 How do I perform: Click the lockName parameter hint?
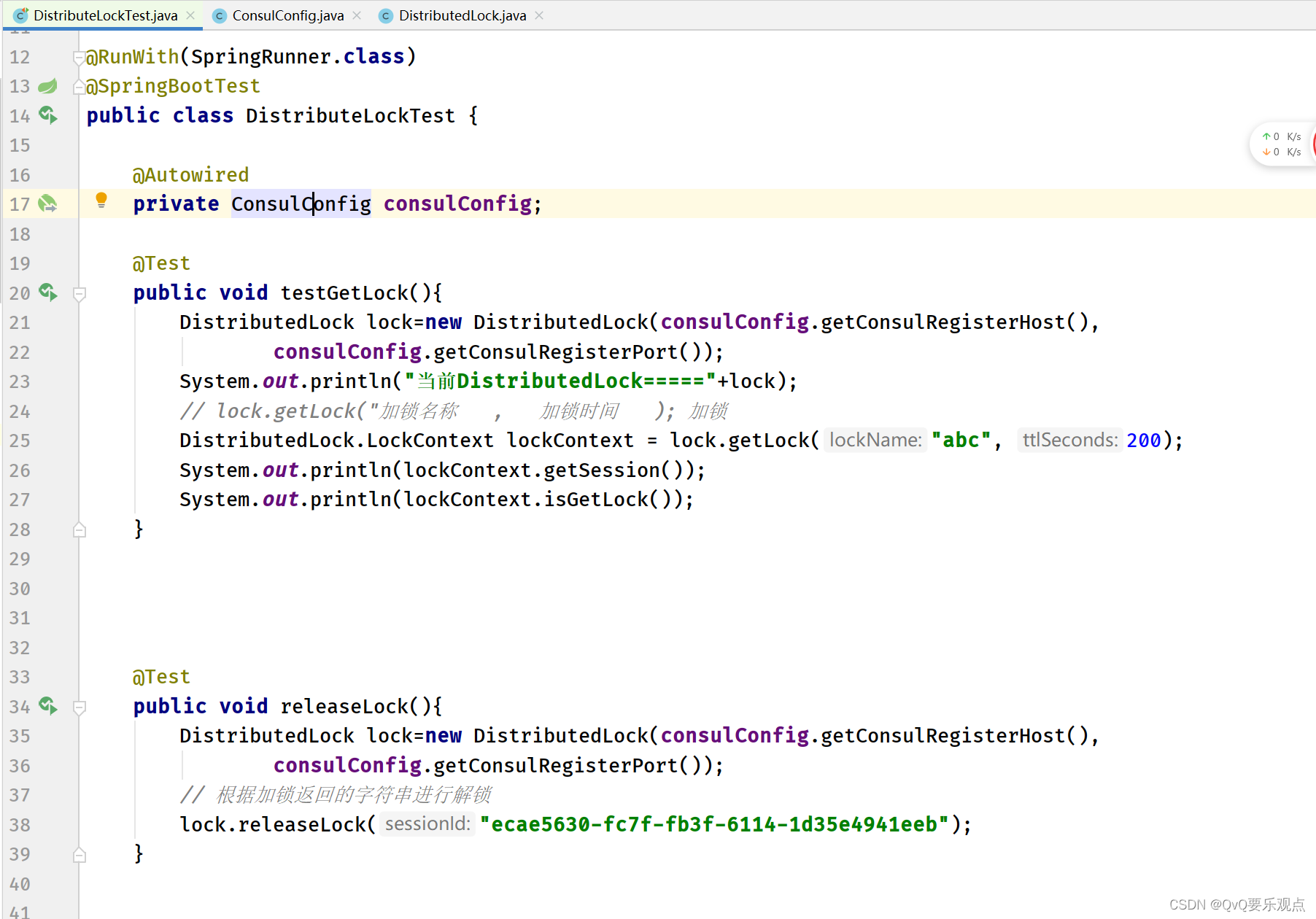point(875,441)
